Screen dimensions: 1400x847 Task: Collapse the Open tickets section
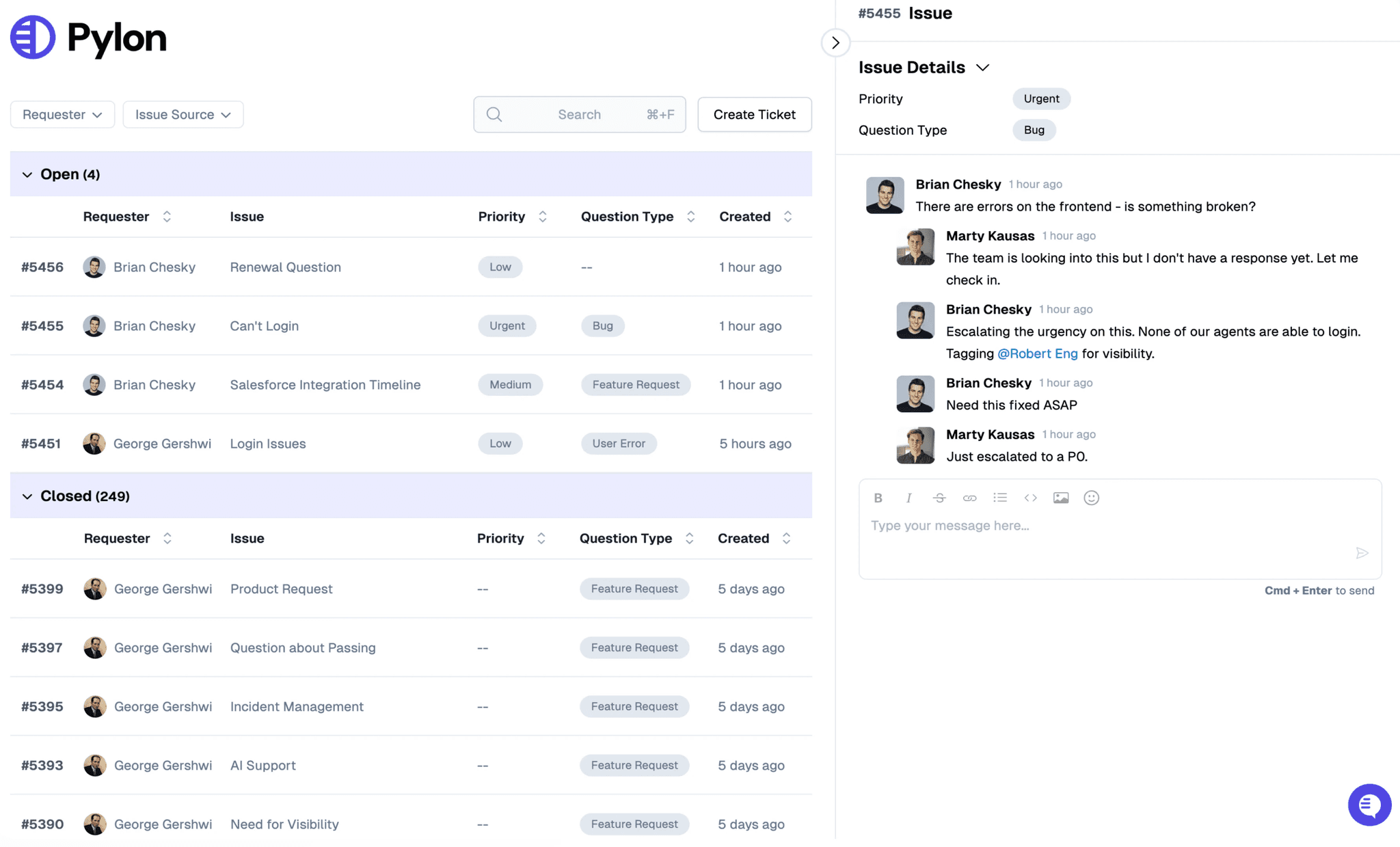coord(27,174)
